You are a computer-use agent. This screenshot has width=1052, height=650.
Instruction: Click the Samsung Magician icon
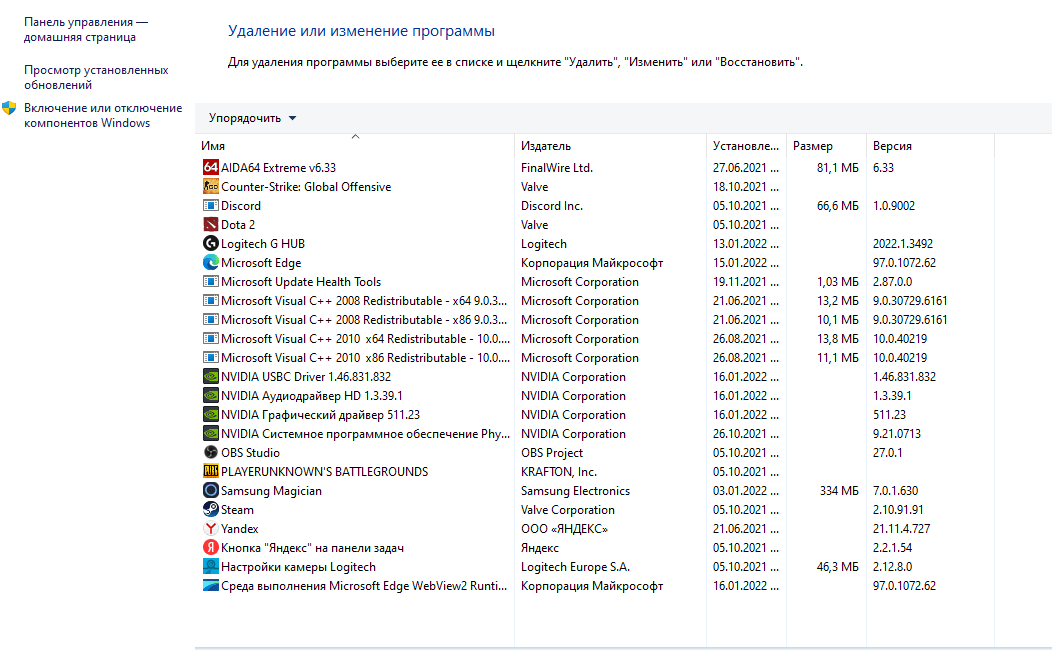(x=211, y=490)
